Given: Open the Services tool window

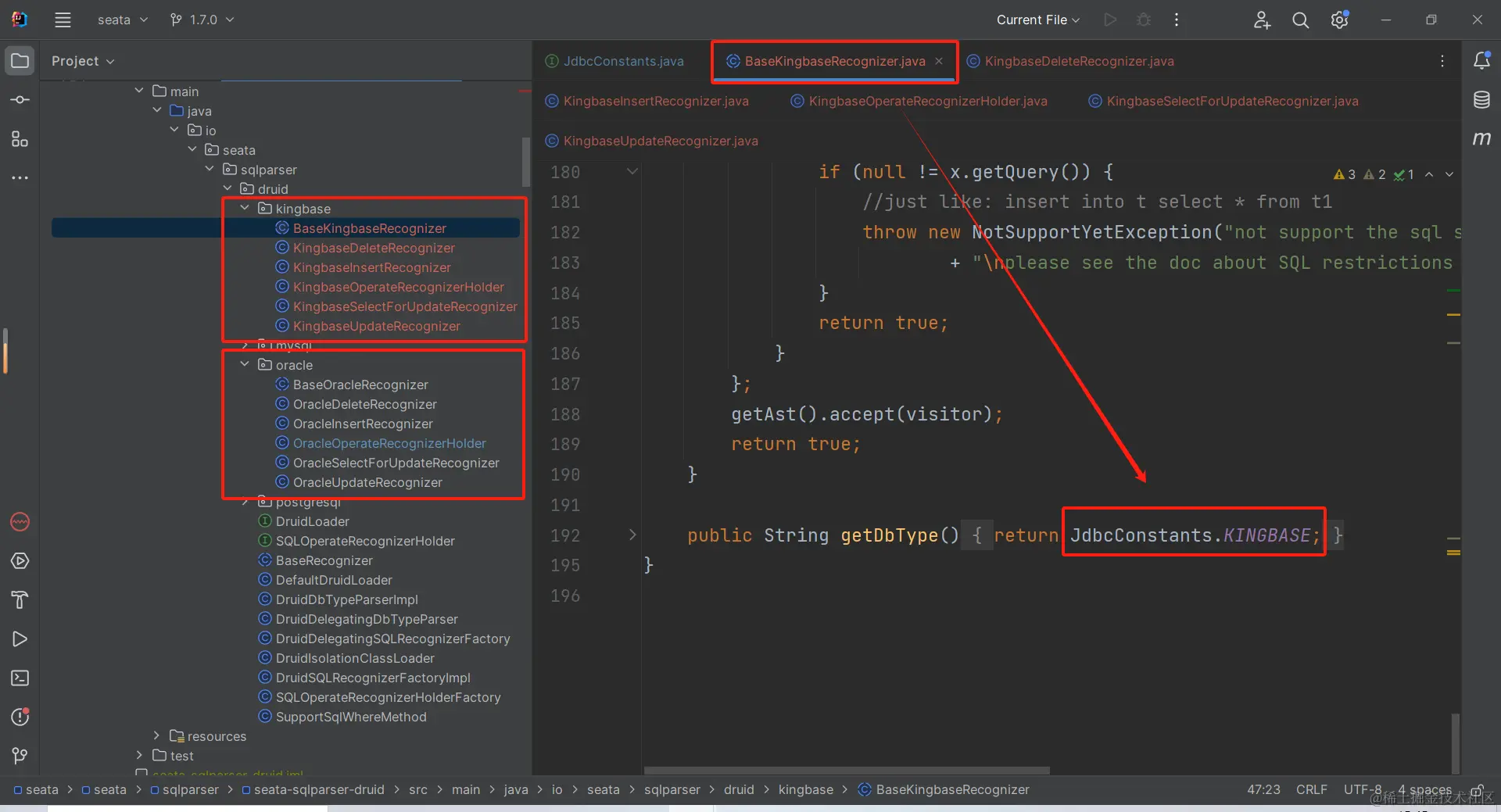Looking at the screenshot, I should click(20, 561).
